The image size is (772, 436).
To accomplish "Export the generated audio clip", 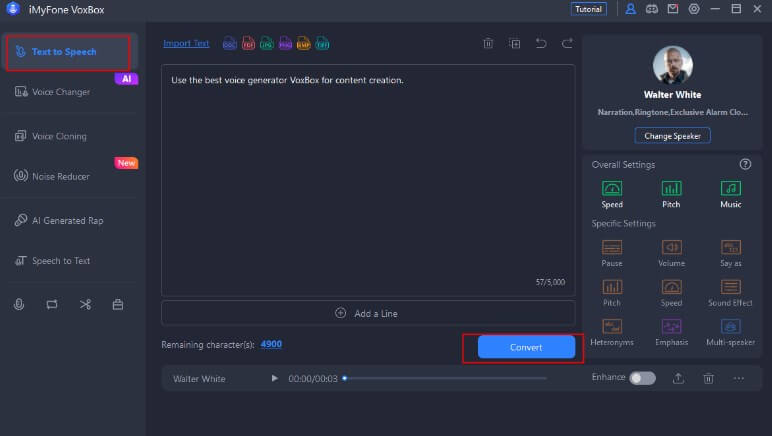I will (x=678, y=378).
